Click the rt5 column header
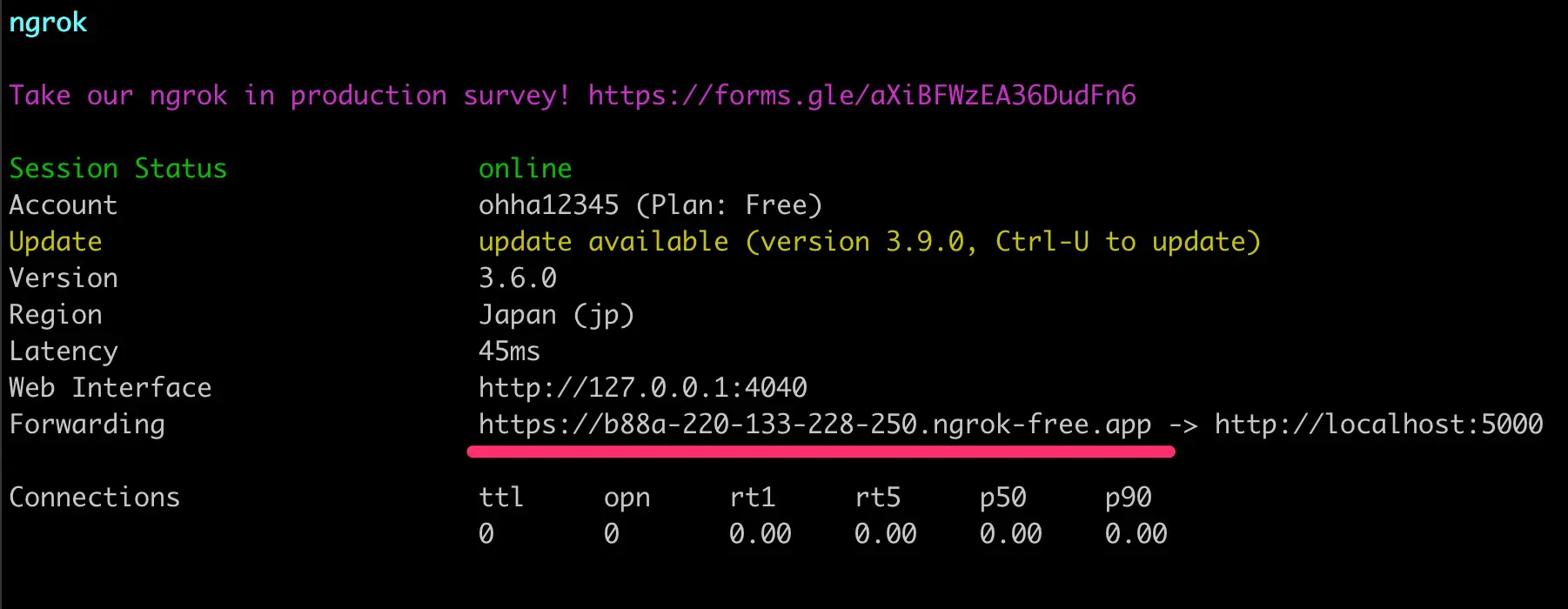The image size is (1568, 609). 877,498
